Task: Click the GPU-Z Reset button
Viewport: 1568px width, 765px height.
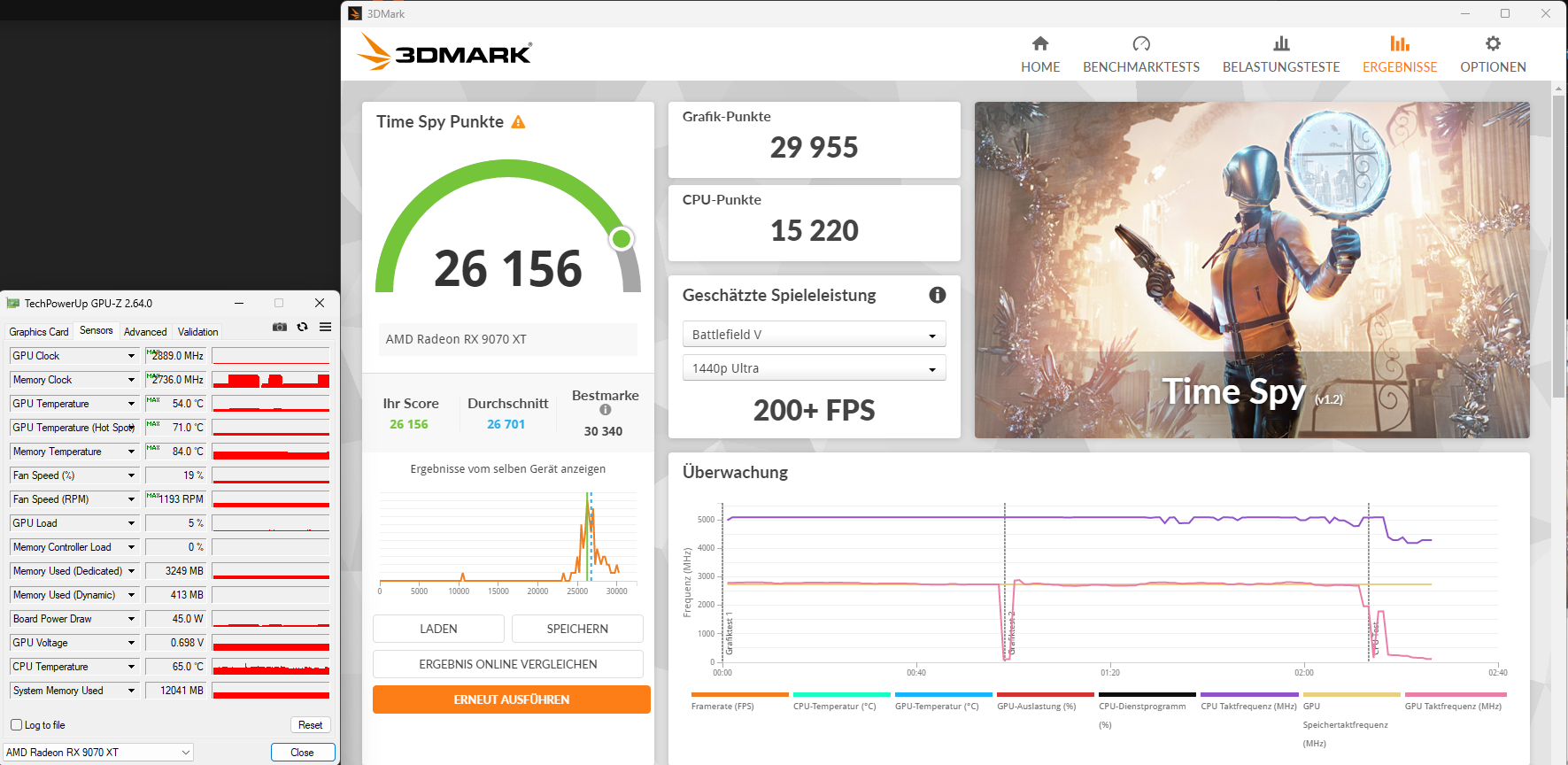Action: 310,725
